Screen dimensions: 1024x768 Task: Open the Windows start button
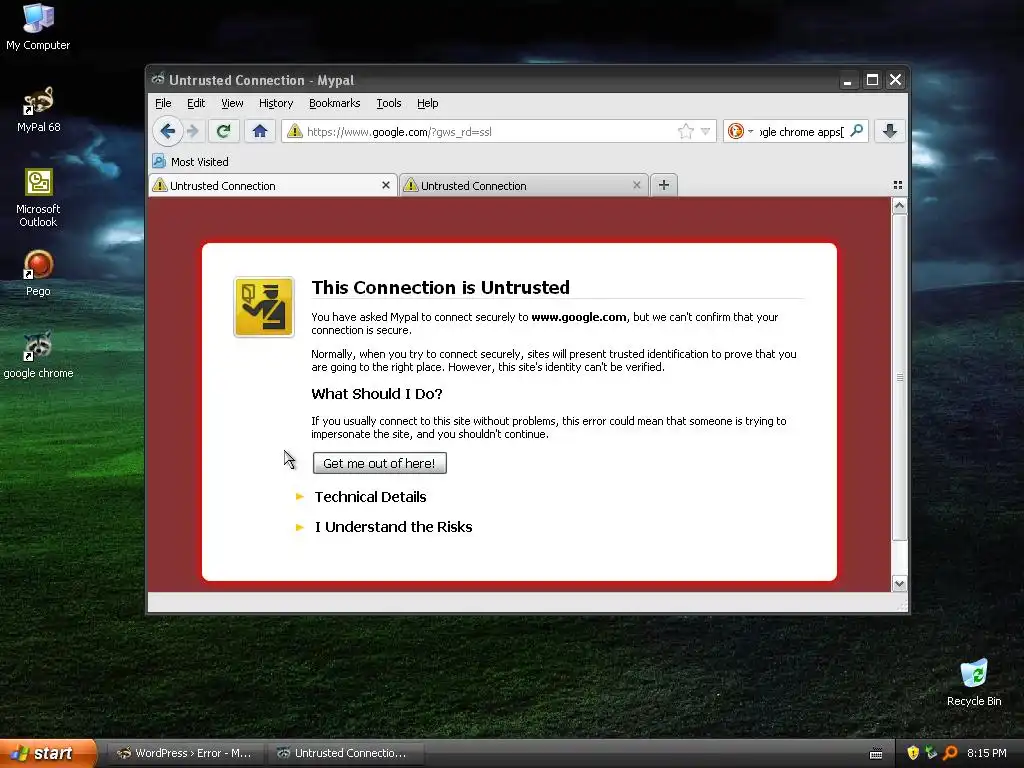pyautogui.click(x=48, y=753)
